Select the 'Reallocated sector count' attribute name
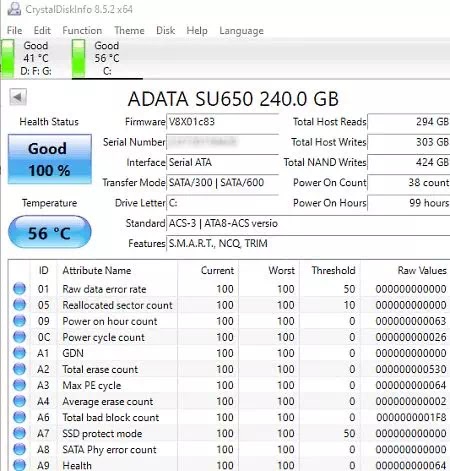The height and width of the screenshot is (471, 450). (x=117, y=305)
